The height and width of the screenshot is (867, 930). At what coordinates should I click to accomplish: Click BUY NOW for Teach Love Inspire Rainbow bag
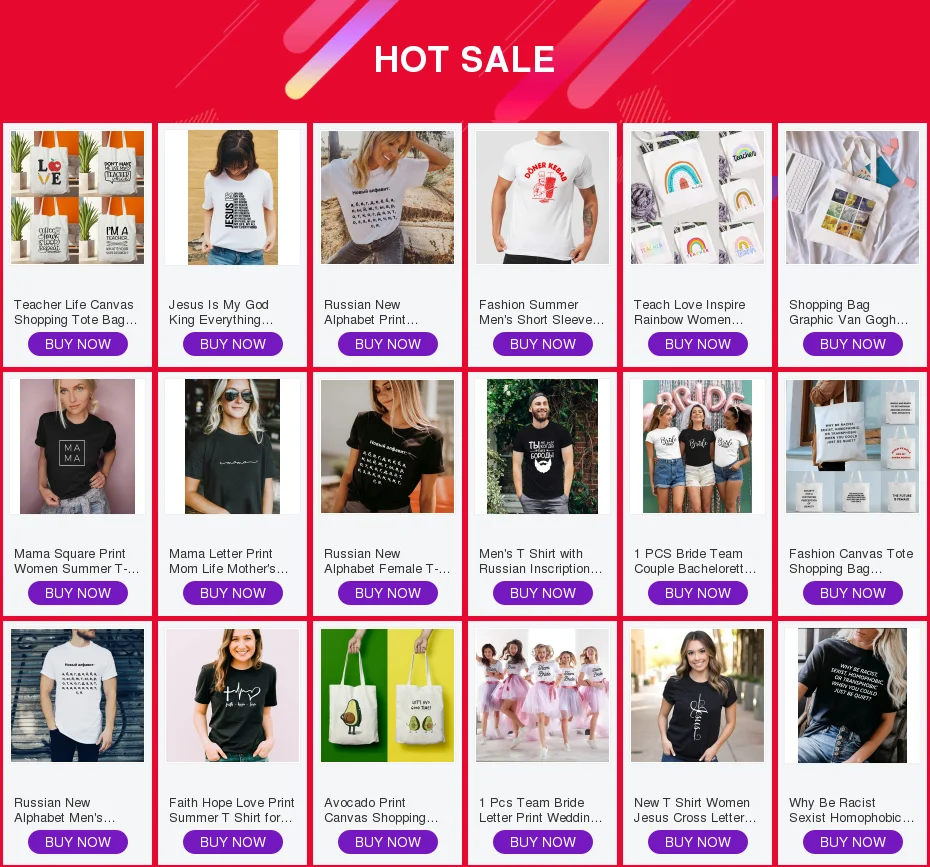click(698, 344)
